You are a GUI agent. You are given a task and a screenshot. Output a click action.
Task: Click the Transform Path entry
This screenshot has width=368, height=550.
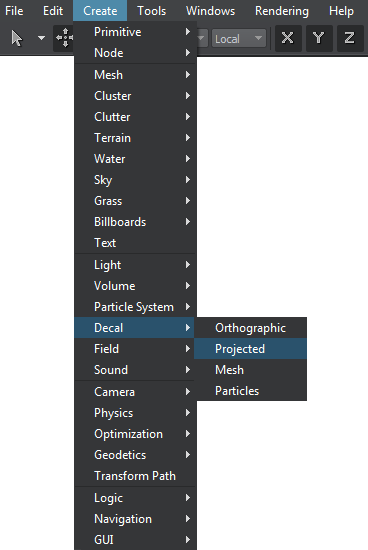(135, 476)
